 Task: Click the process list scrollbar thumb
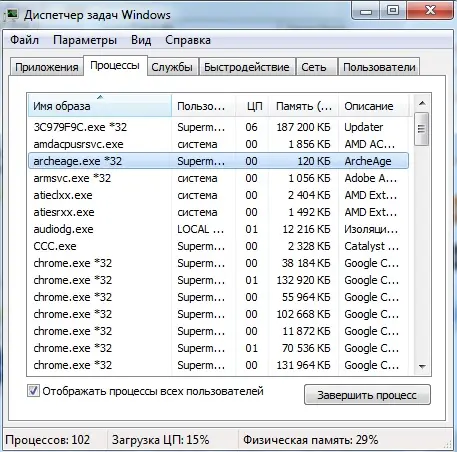click(422, 129)
